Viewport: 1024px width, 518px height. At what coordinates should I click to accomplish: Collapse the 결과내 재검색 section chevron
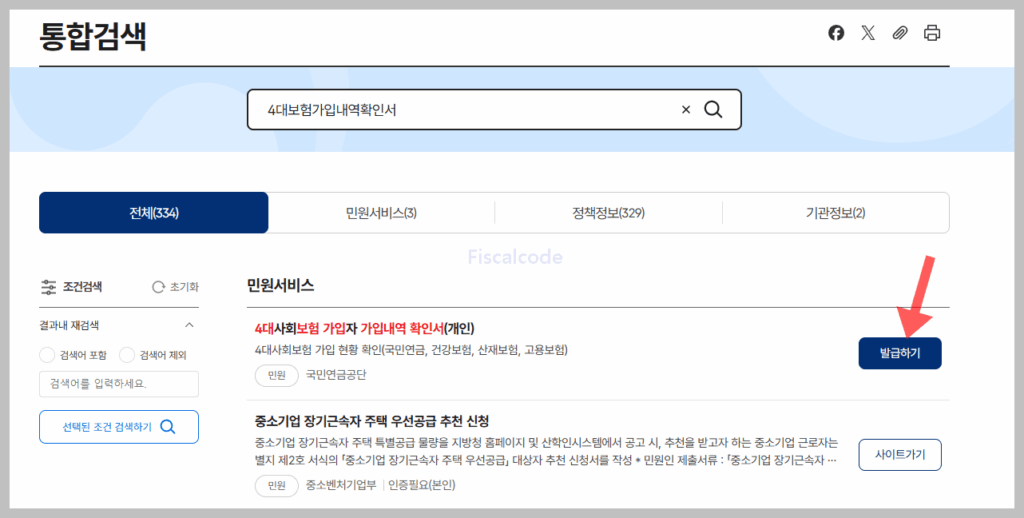point(189,325)
